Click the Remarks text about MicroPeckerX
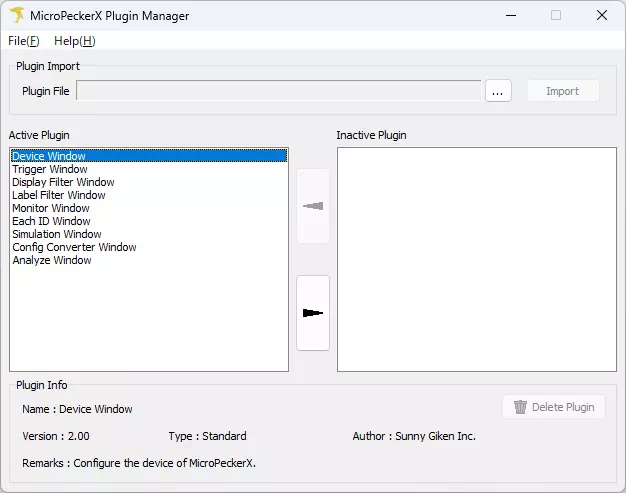626x493 pixels. coord(139,463)
